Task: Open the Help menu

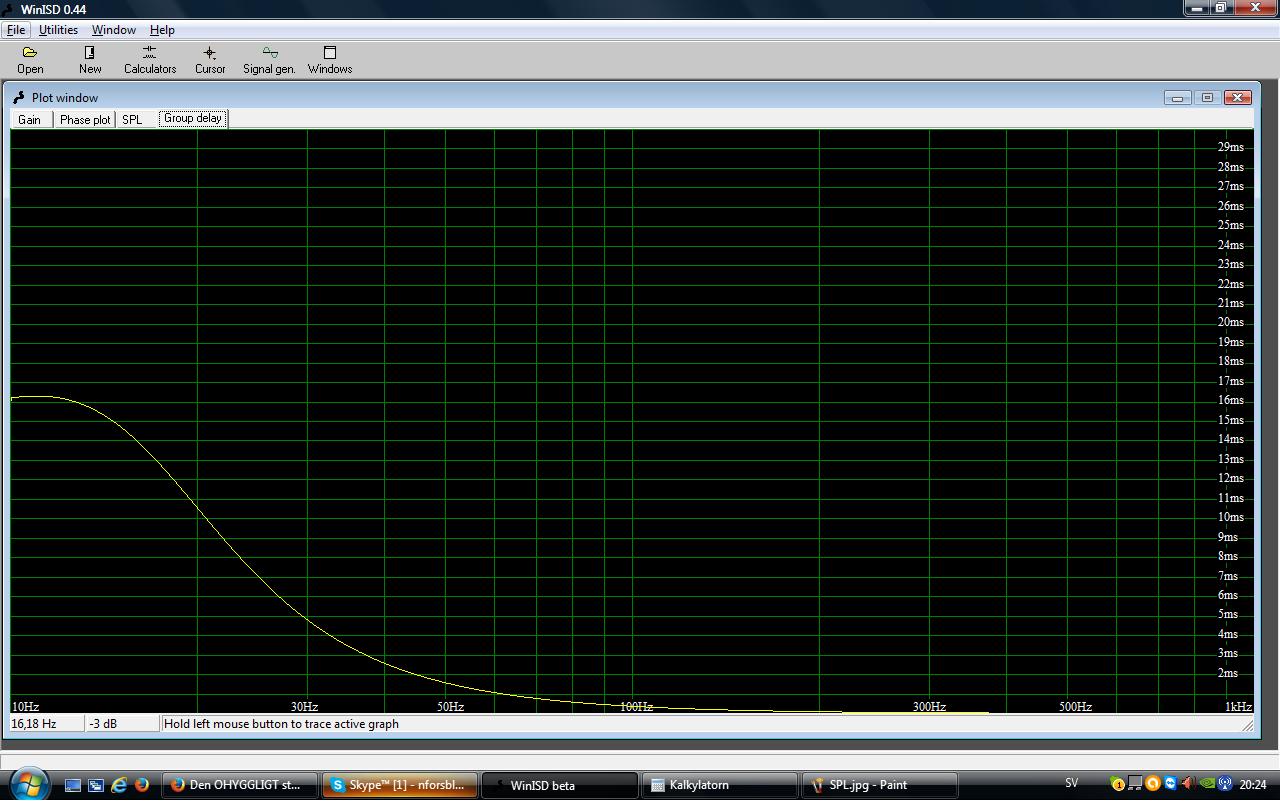Action: [162, 30]
